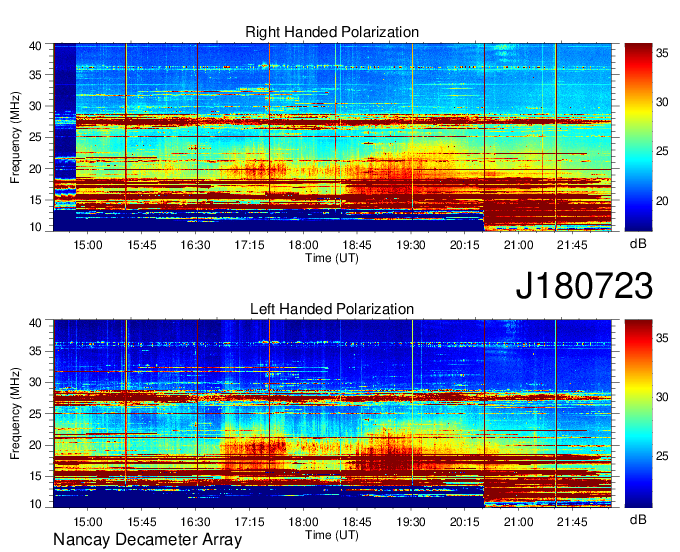680x552 pixels.
Task: Click the 30 dB label on the top color bar
Action: (662, 102)
